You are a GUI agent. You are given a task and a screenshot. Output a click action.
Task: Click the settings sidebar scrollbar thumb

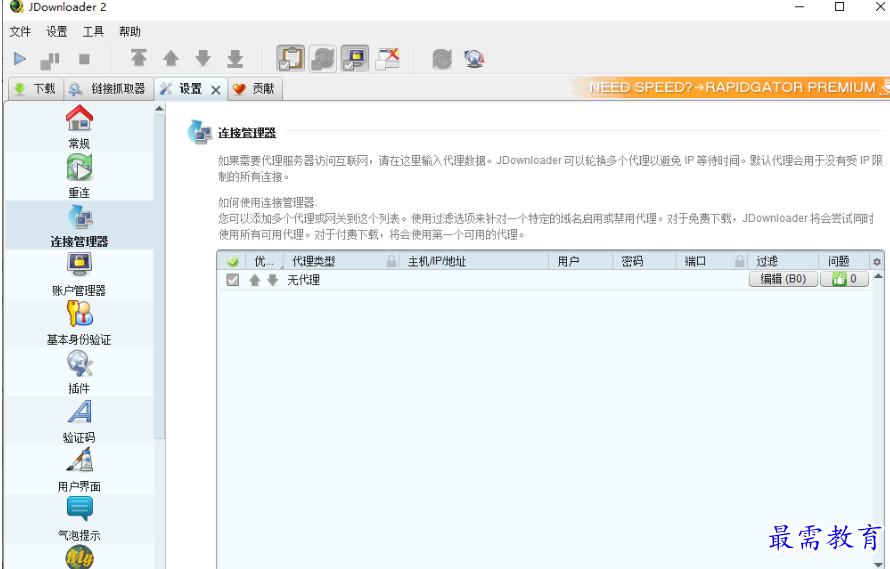(159, 276)
